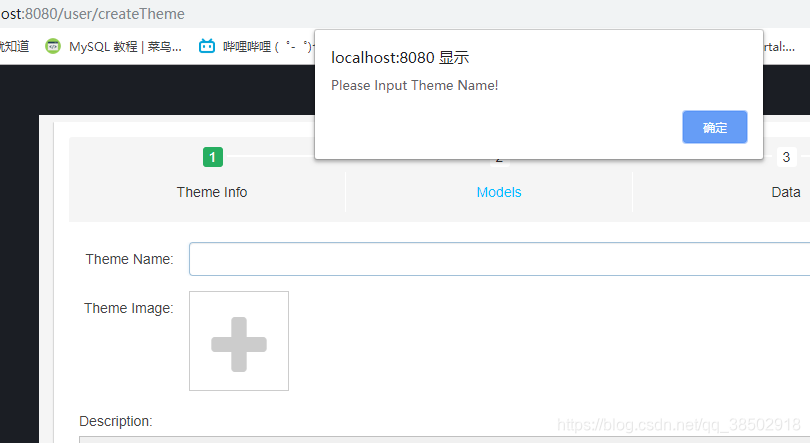Click the Theme Name label text
This screenshot has height=443, width=810.
129,259
